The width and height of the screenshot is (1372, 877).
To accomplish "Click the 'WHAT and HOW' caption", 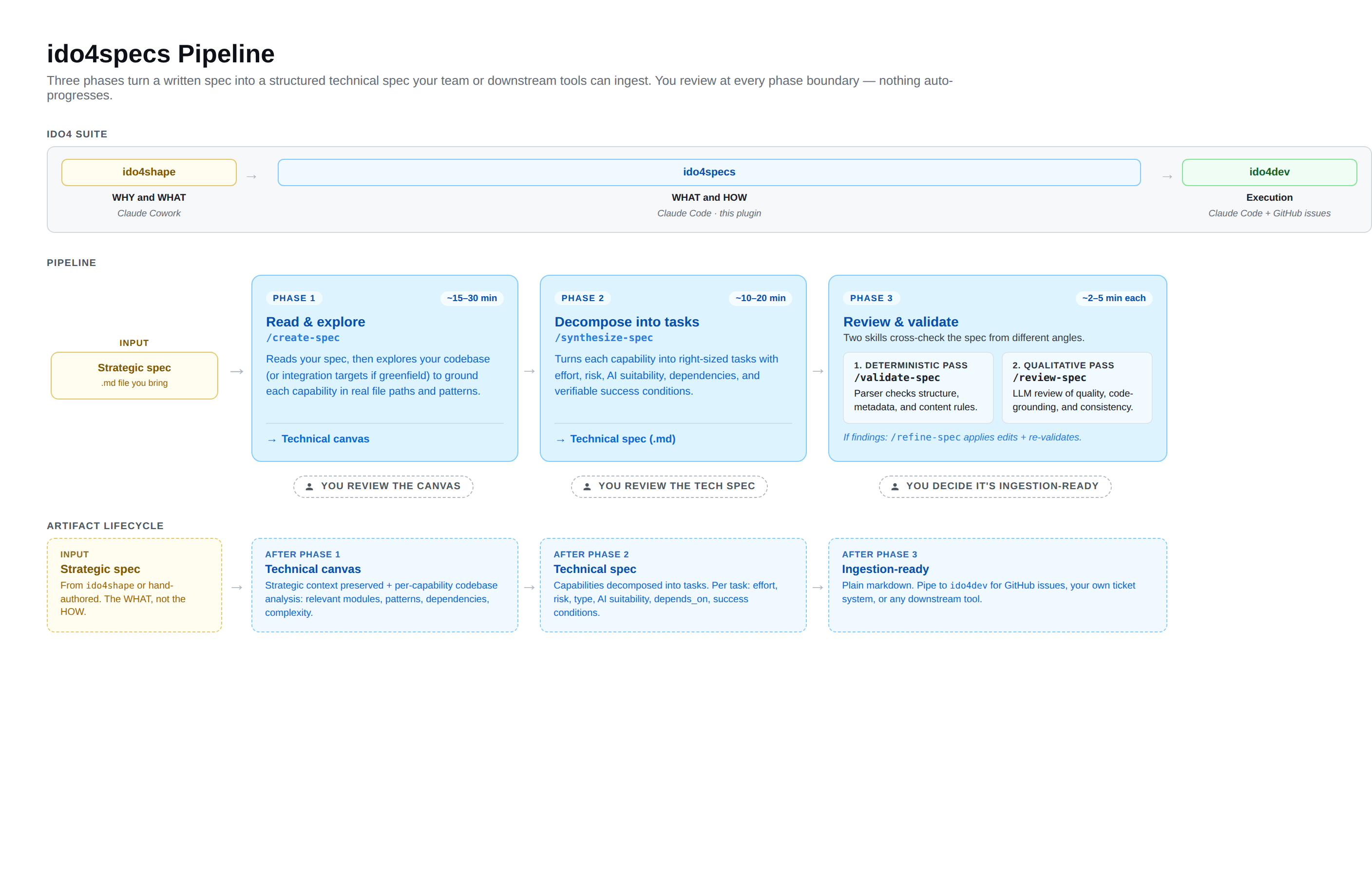I will tap(709, 198).
